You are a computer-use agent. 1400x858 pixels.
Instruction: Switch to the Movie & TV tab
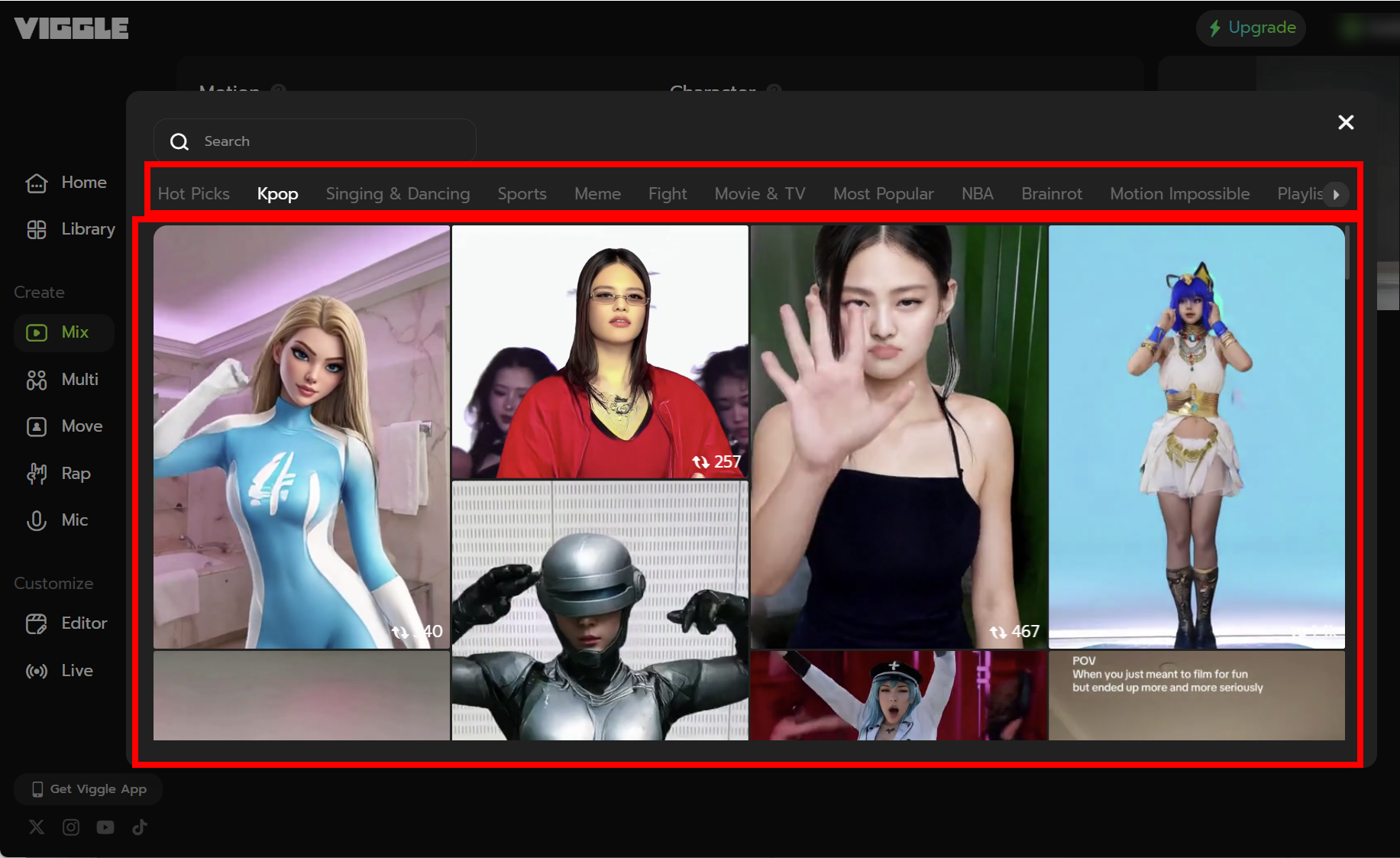click(760, 194)
